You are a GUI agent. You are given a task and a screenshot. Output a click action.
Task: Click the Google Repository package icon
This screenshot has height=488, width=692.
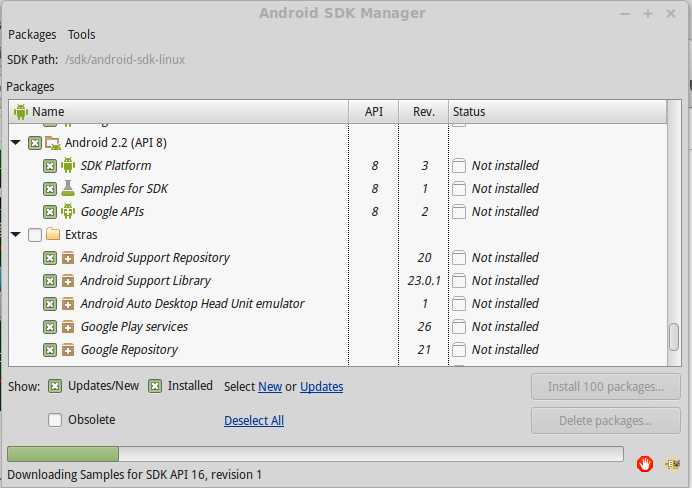(68, 349)
